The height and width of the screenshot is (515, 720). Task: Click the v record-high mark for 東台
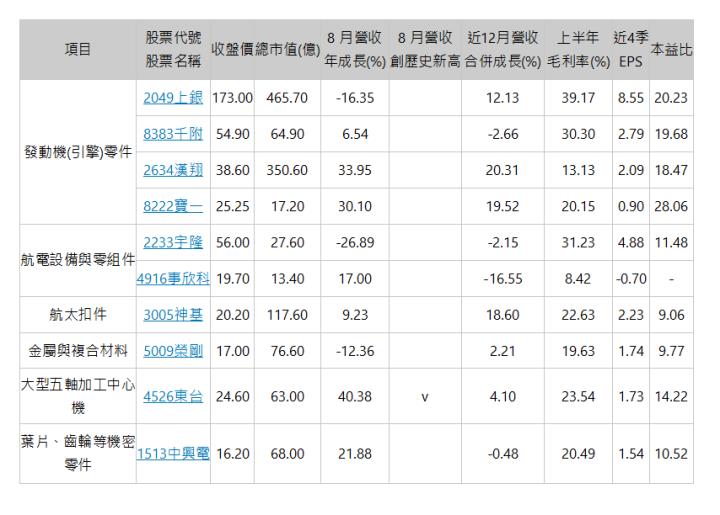click(x=425, y=397)
